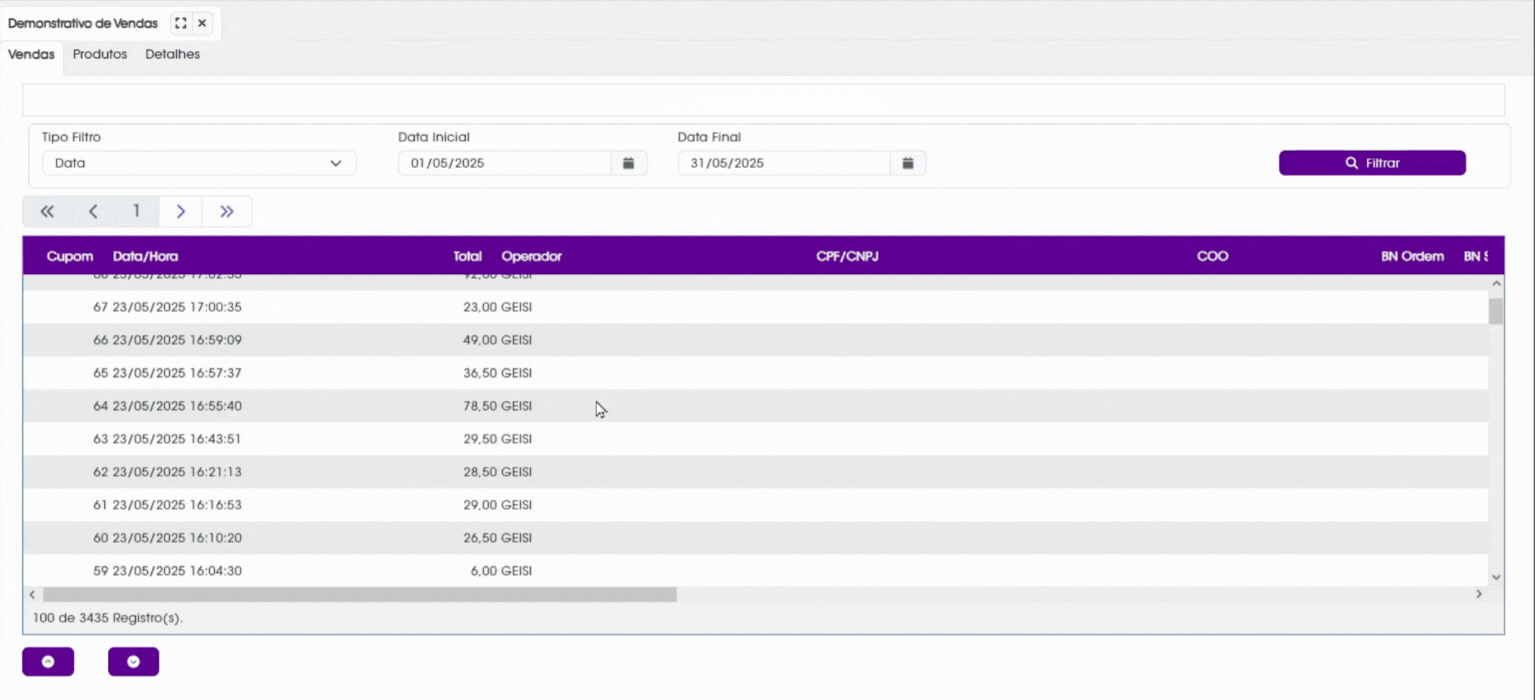
Task: Select the row with total 28,50
Action: pos(755,472)
